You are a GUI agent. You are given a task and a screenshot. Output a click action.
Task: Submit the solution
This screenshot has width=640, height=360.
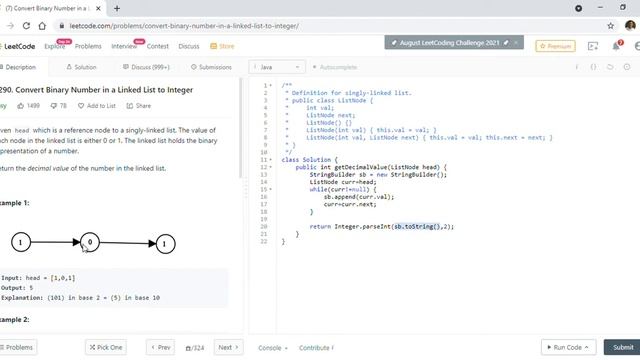622,347
